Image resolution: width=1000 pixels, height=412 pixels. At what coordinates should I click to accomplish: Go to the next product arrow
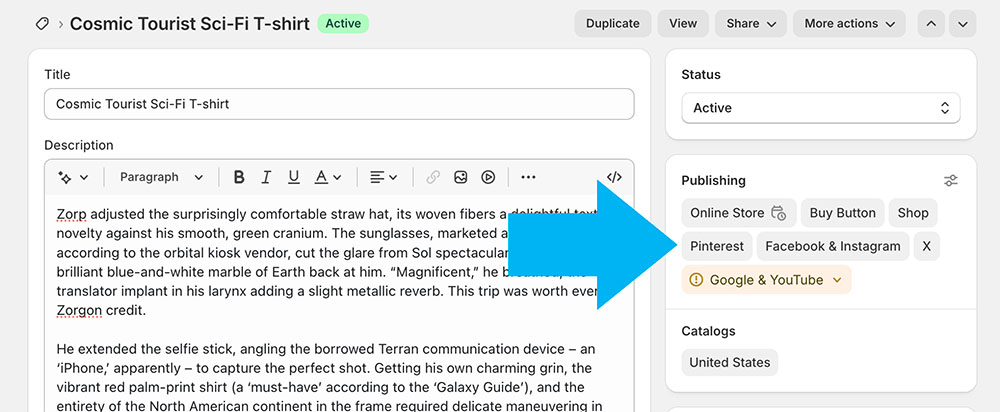pyautogui.click(x=963, y=24)
